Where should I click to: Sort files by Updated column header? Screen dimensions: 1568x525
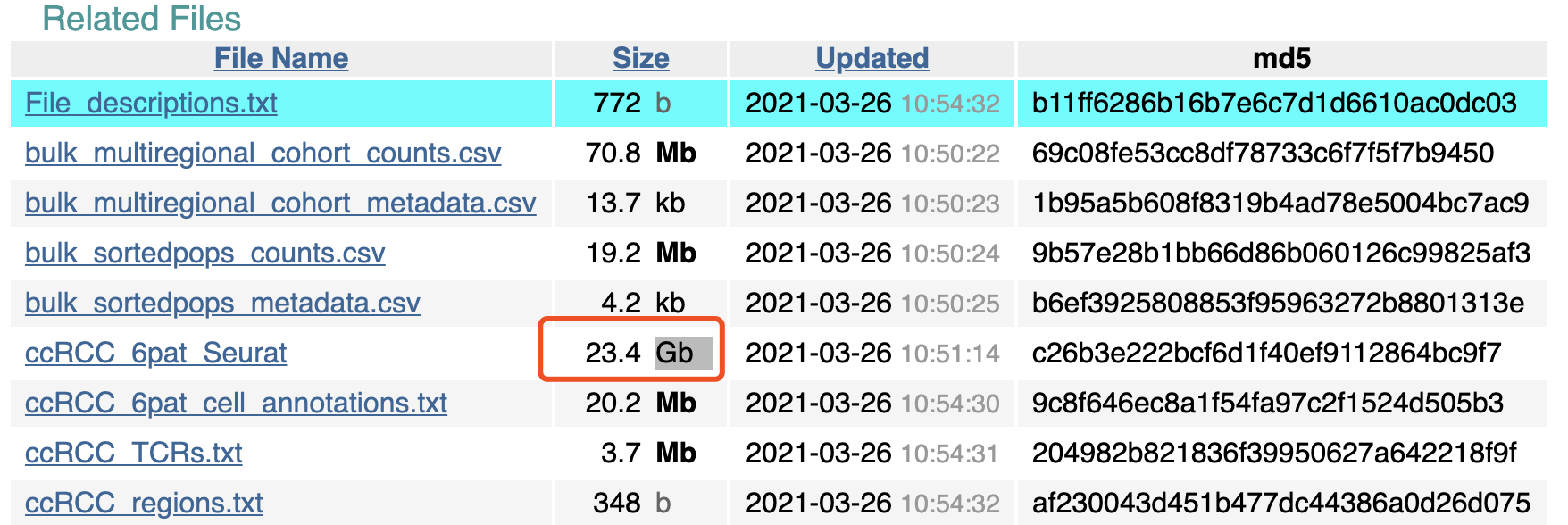click(872, 59)
